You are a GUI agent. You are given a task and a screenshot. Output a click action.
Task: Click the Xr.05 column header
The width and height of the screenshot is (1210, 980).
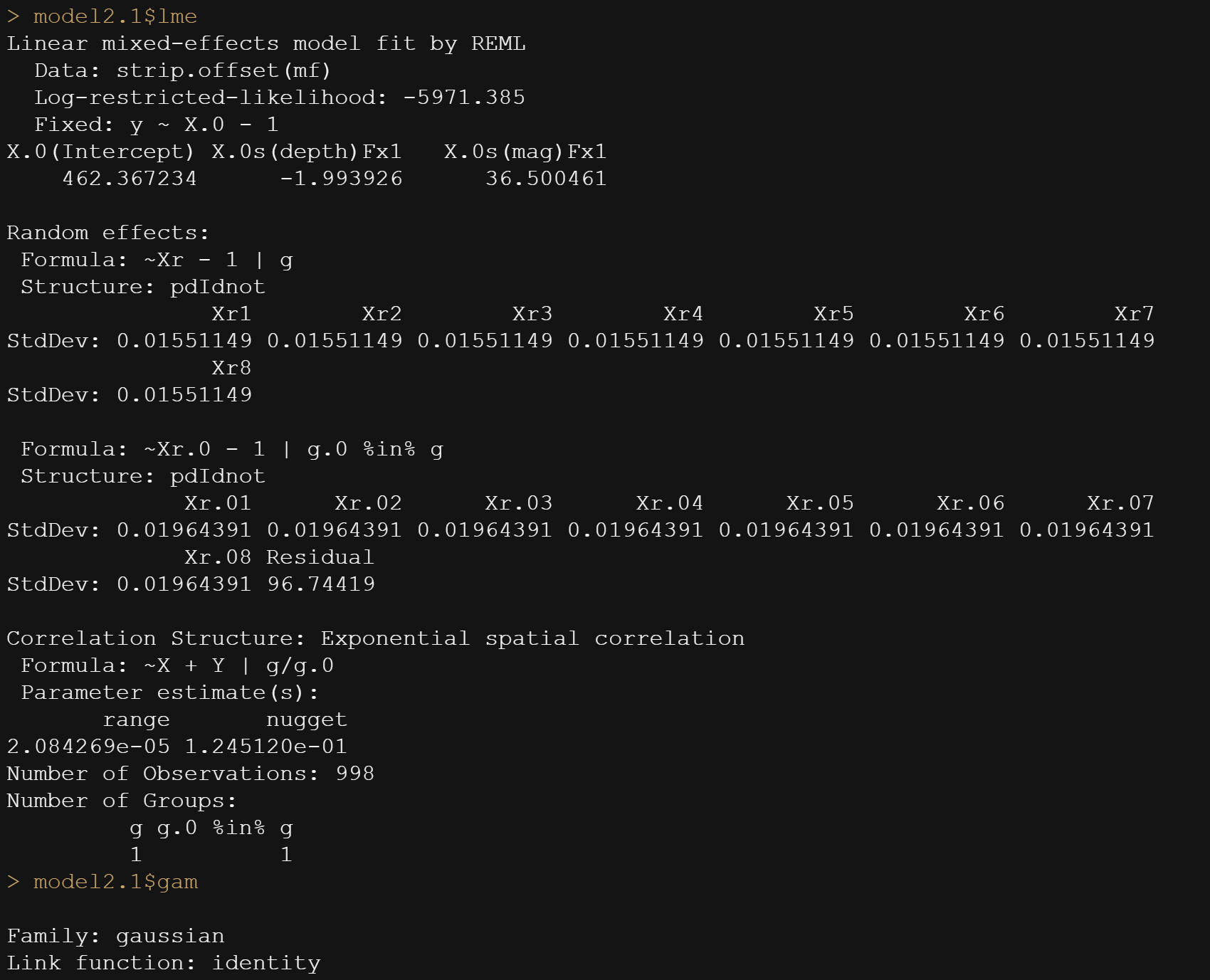click(x=820, y=503)
